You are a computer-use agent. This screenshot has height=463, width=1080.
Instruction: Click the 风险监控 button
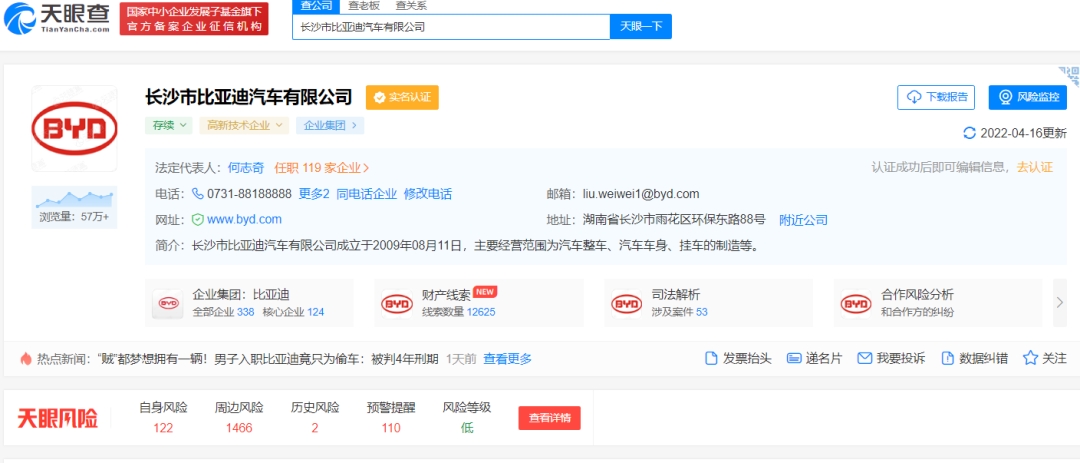[x=1028, y=97]
